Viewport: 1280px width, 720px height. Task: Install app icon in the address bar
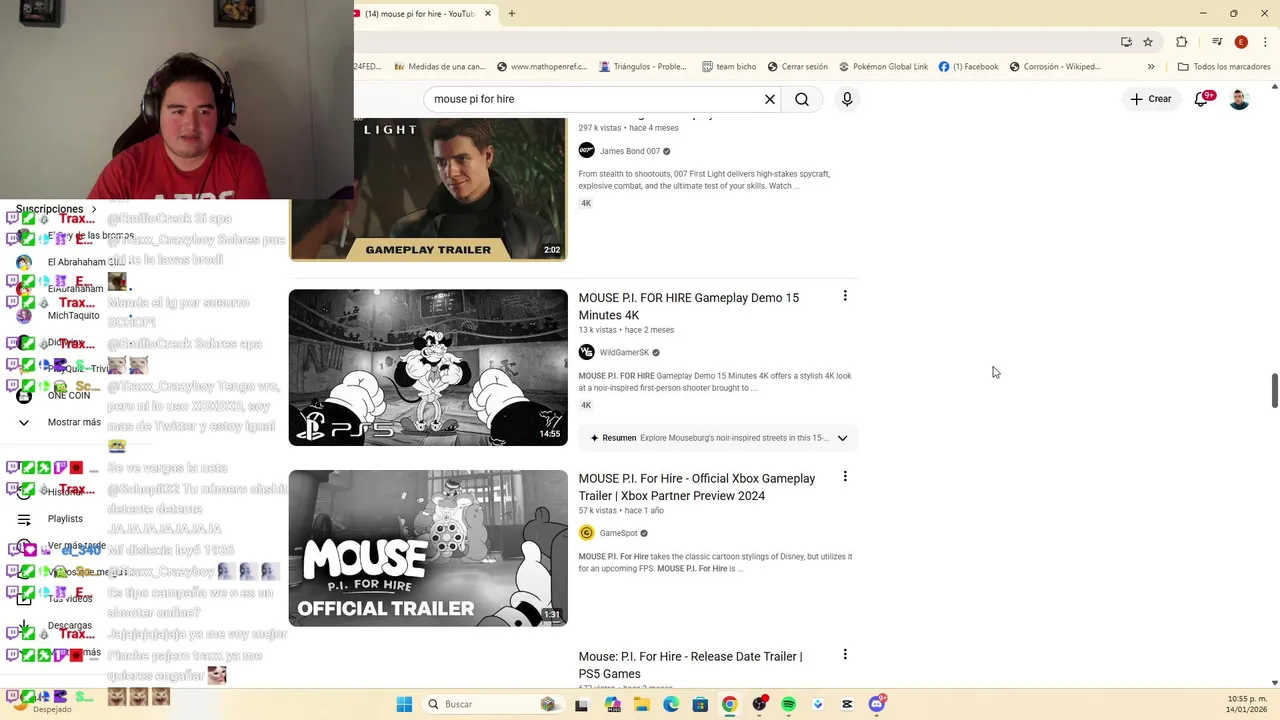[1126, 42]
